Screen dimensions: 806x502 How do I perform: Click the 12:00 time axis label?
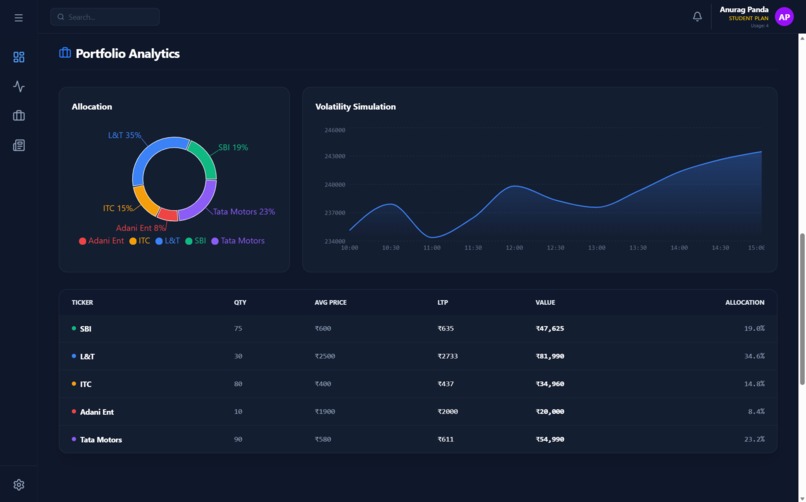click(x=514, y=248)
